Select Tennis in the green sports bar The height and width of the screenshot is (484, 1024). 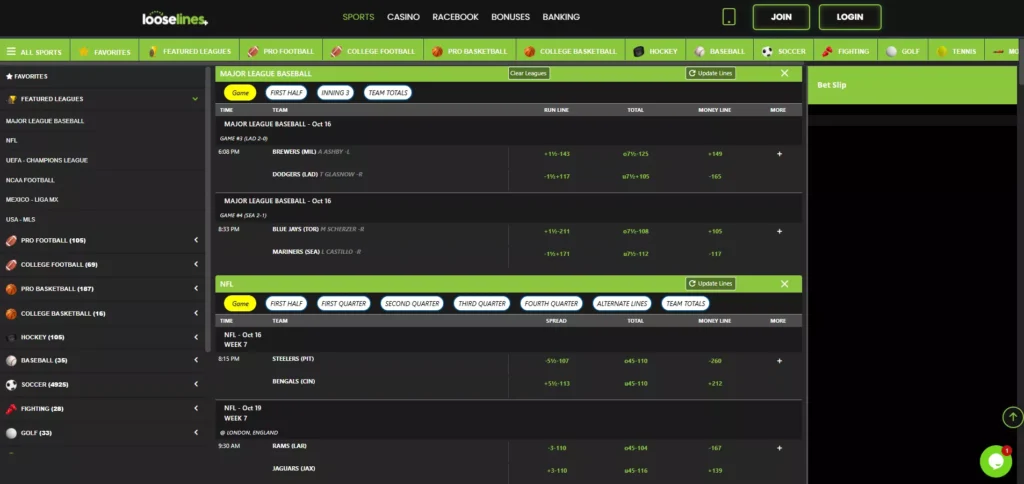point(957,52)
